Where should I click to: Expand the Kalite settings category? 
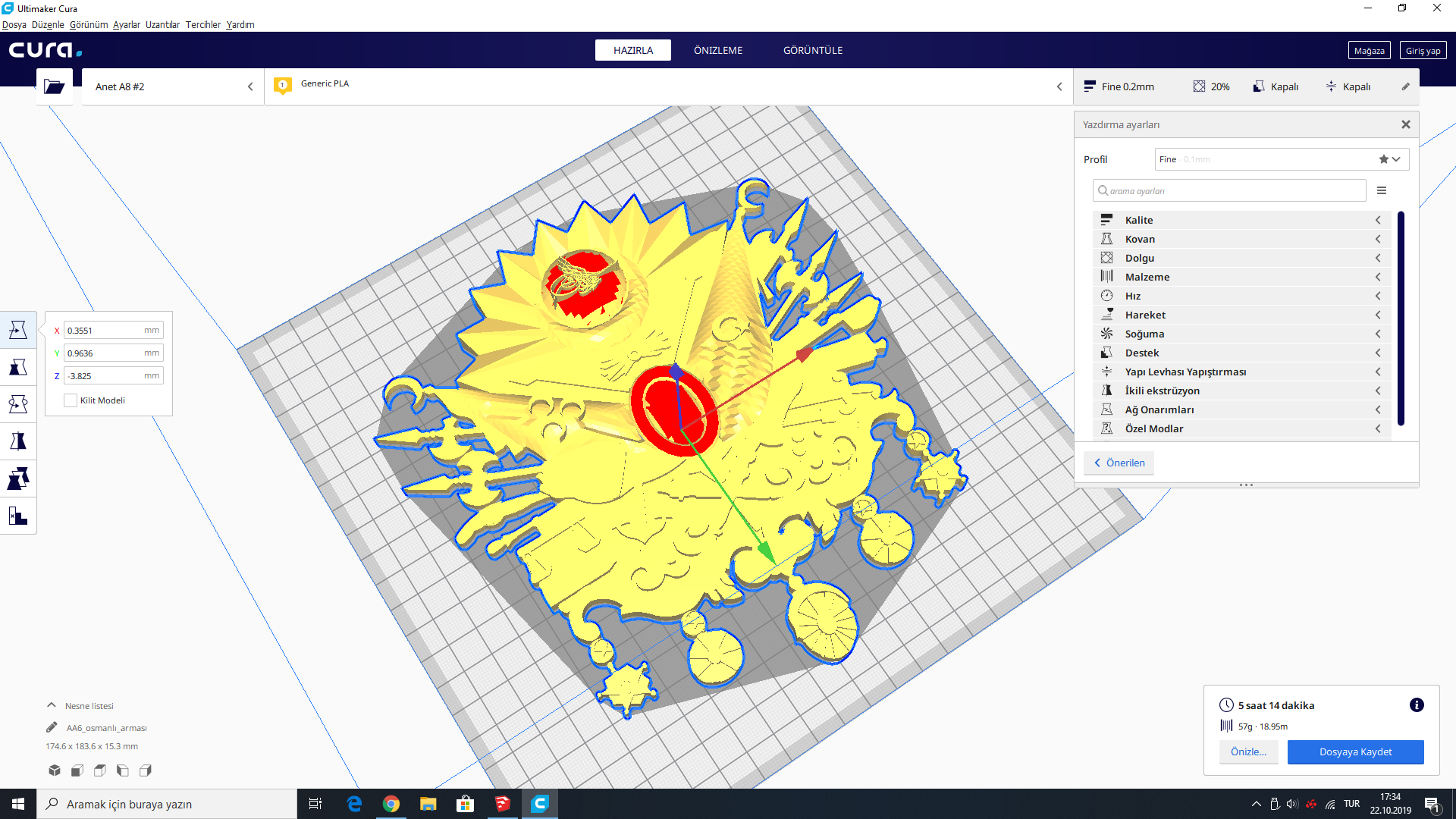point(1241,220)
